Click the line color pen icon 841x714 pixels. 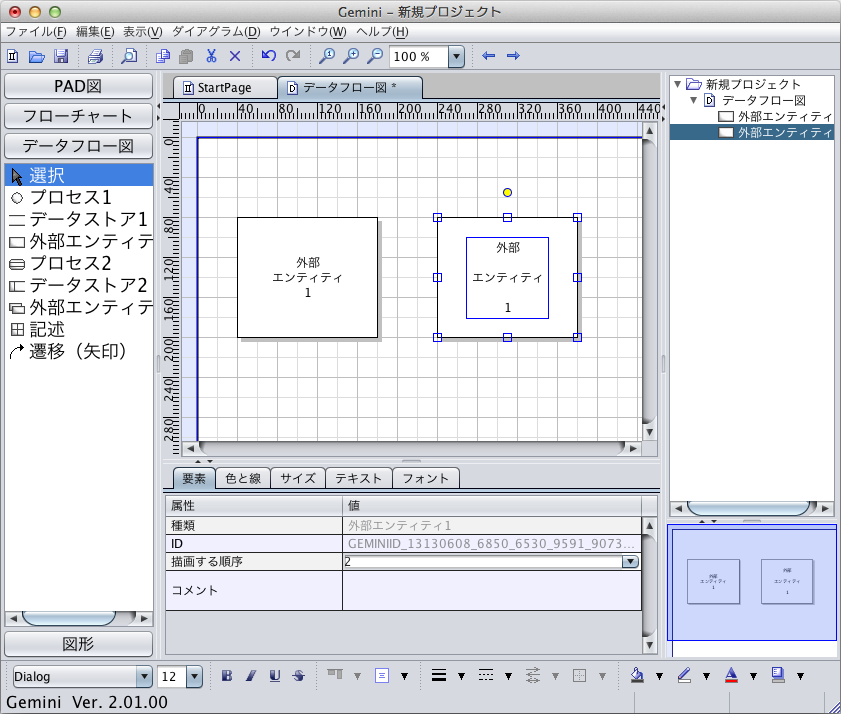pyautogui.click(x=684, y=675)
